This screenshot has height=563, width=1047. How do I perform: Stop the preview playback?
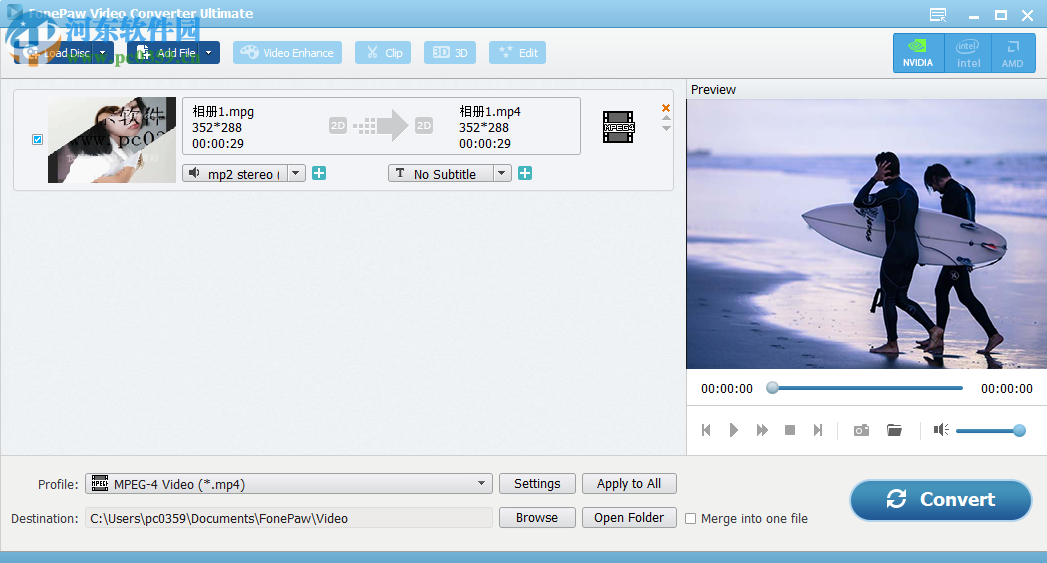click(790, 430)
